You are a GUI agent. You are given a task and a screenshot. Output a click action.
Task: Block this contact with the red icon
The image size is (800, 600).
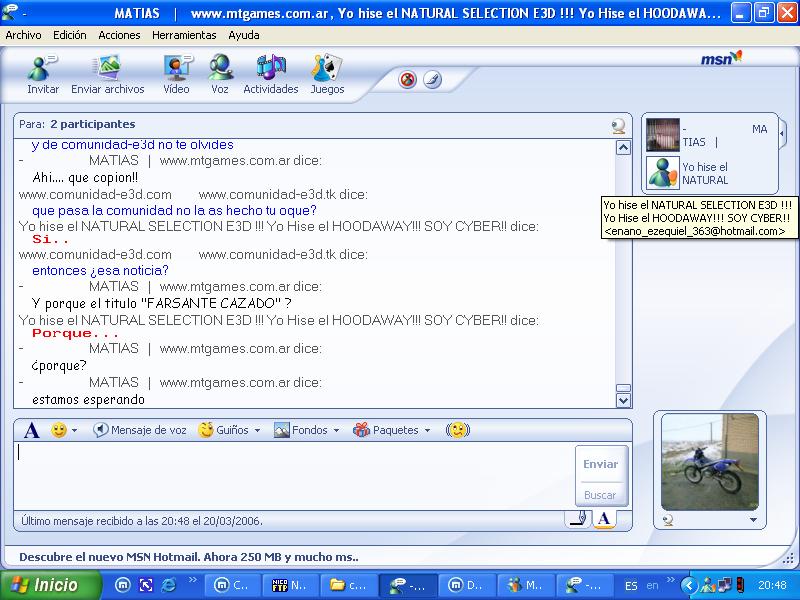407,80
